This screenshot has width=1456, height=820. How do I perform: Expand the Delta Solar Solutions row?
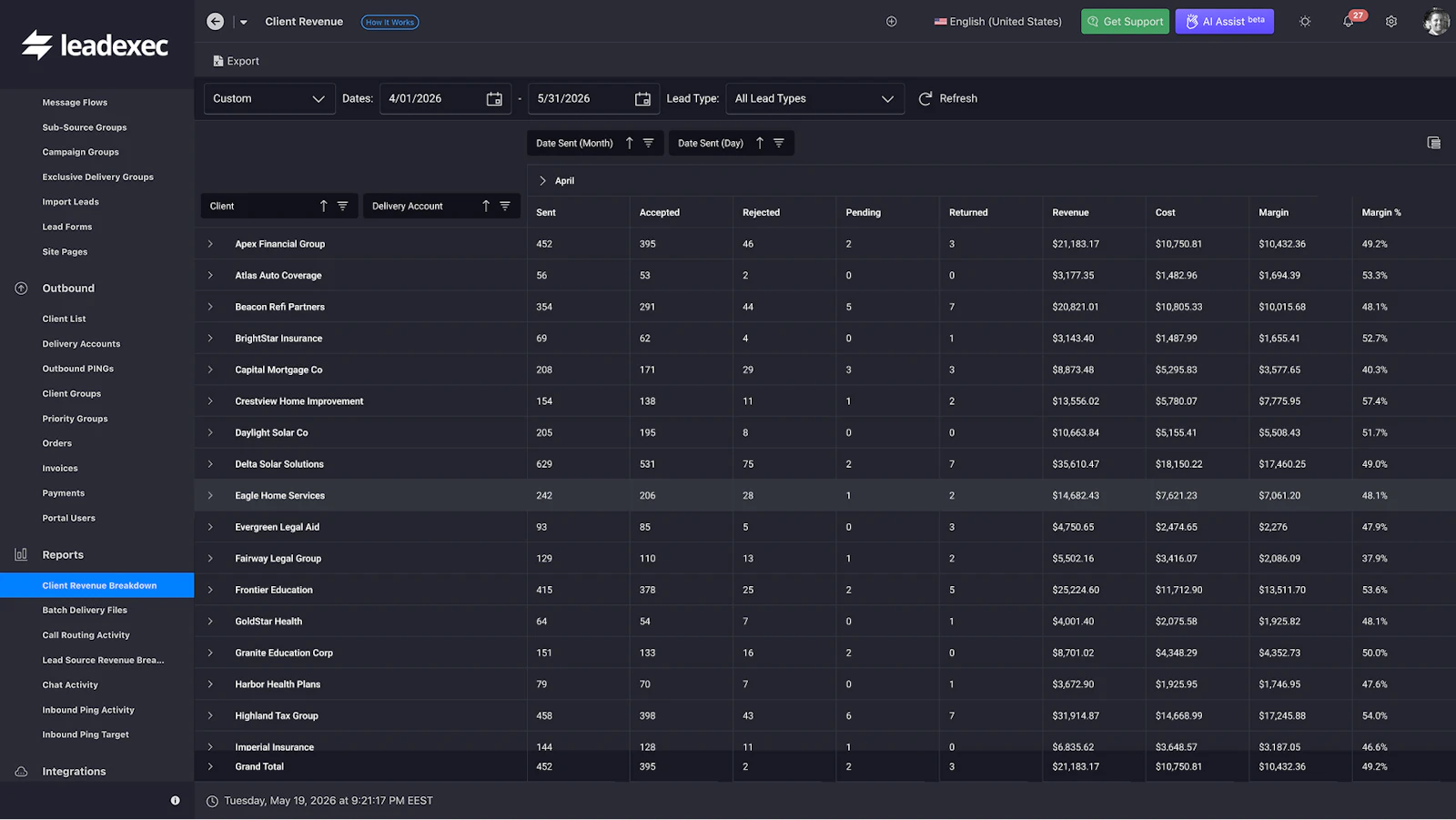click(x=210, y=464)
